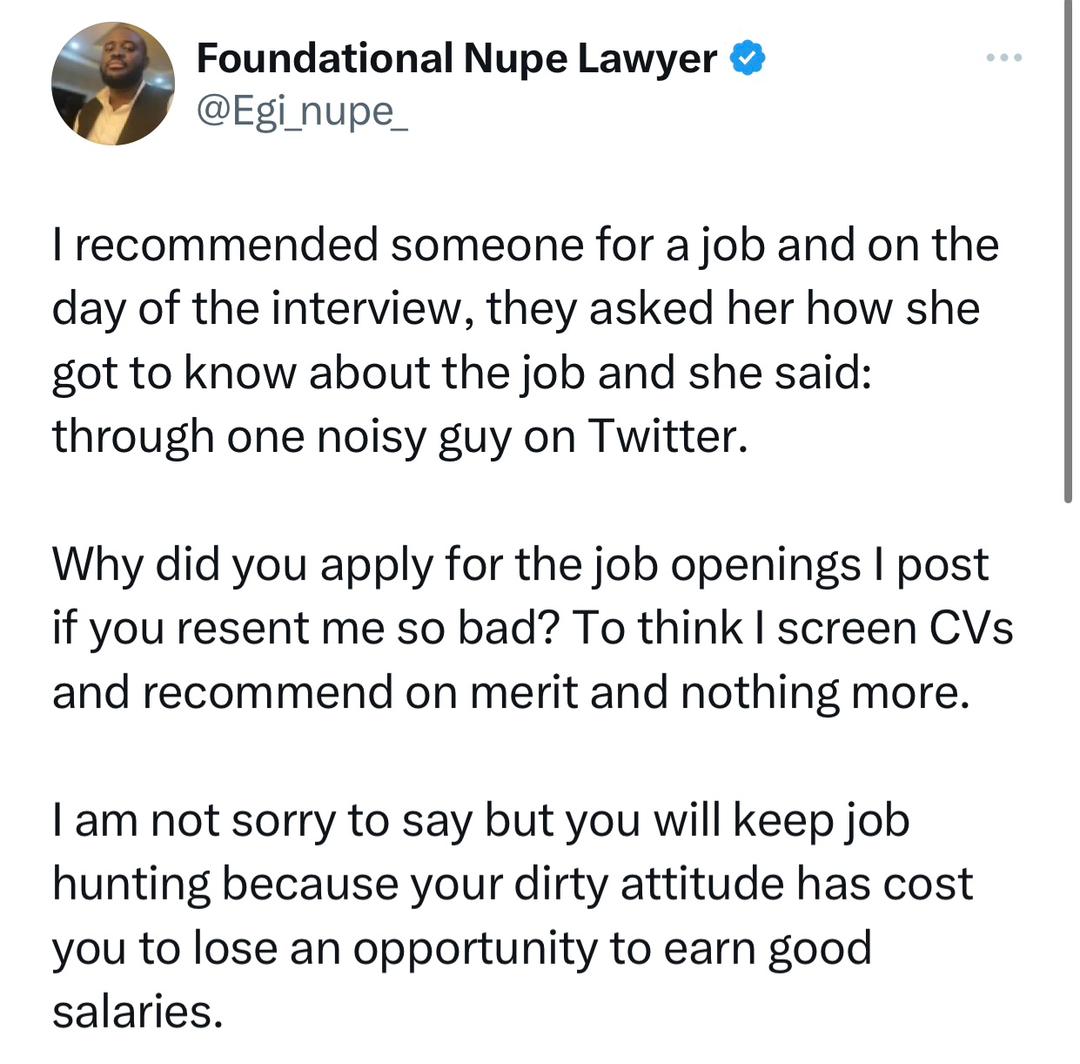Click the first paragraph of the tweet
1080x1064 pixels.
click(520, 340)
